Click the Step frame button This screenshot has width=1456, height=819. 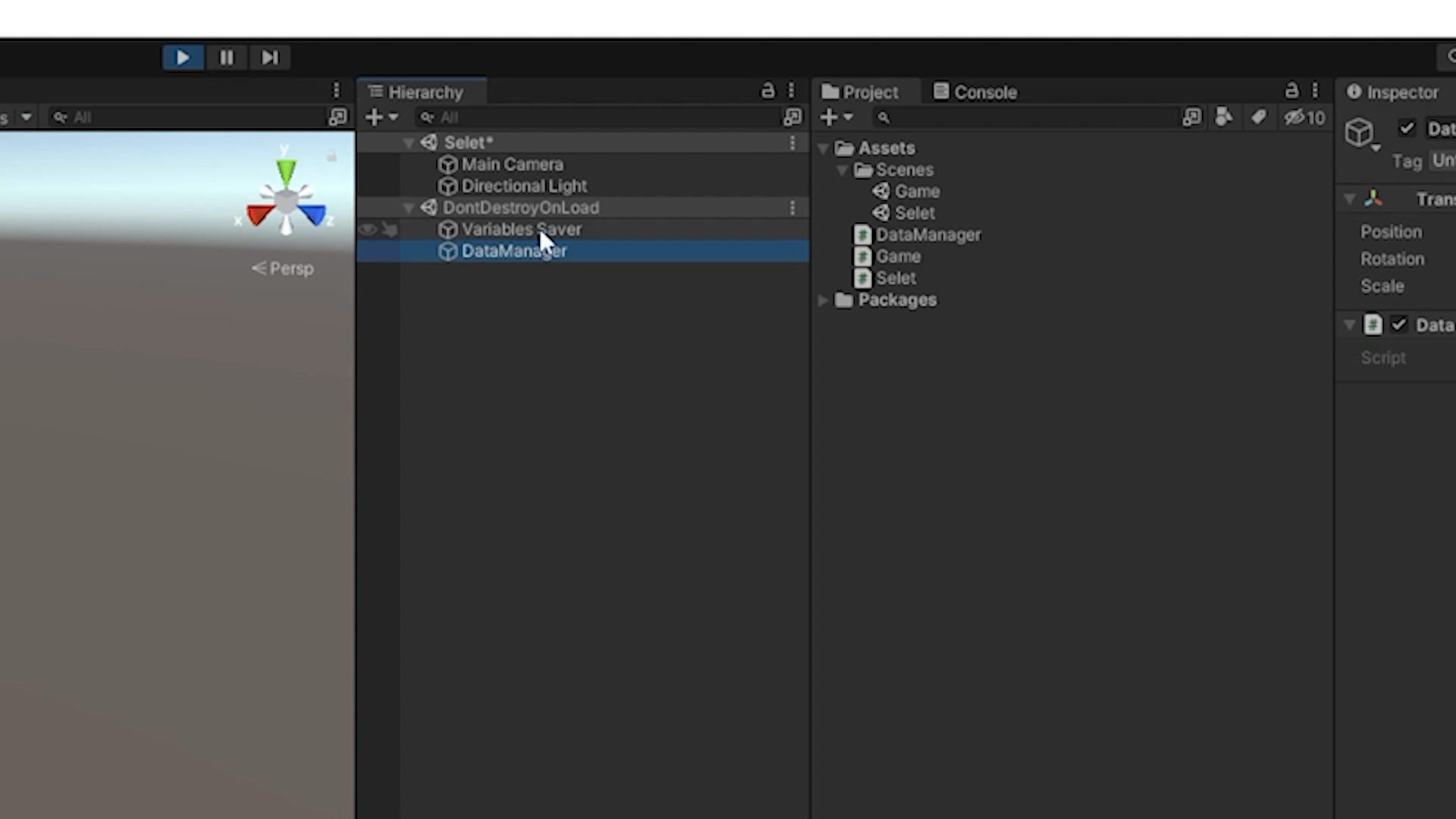click(269, 58)
